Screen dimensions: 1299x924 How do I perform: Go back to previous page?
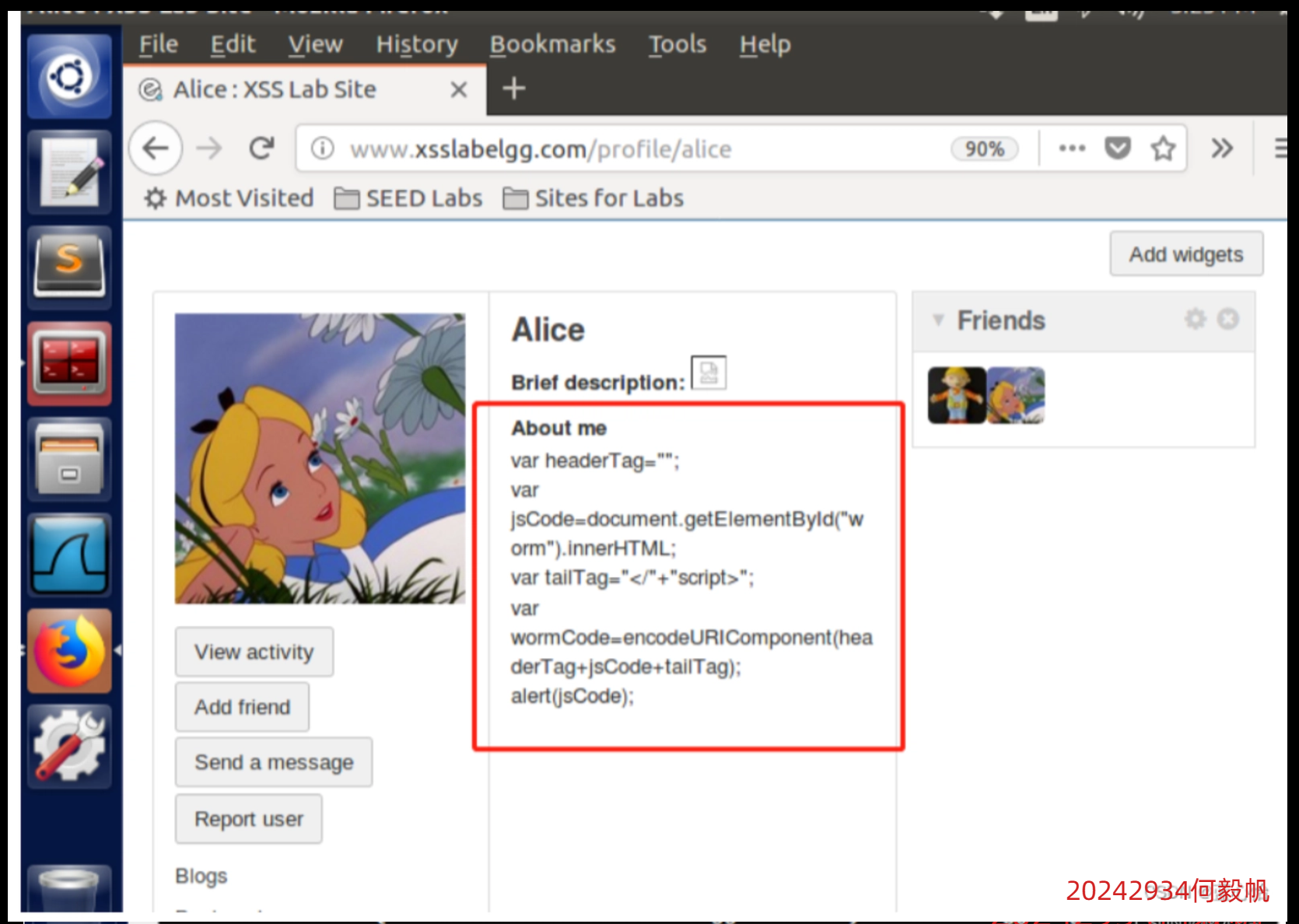pyautogui.click(x=156, y=148)
